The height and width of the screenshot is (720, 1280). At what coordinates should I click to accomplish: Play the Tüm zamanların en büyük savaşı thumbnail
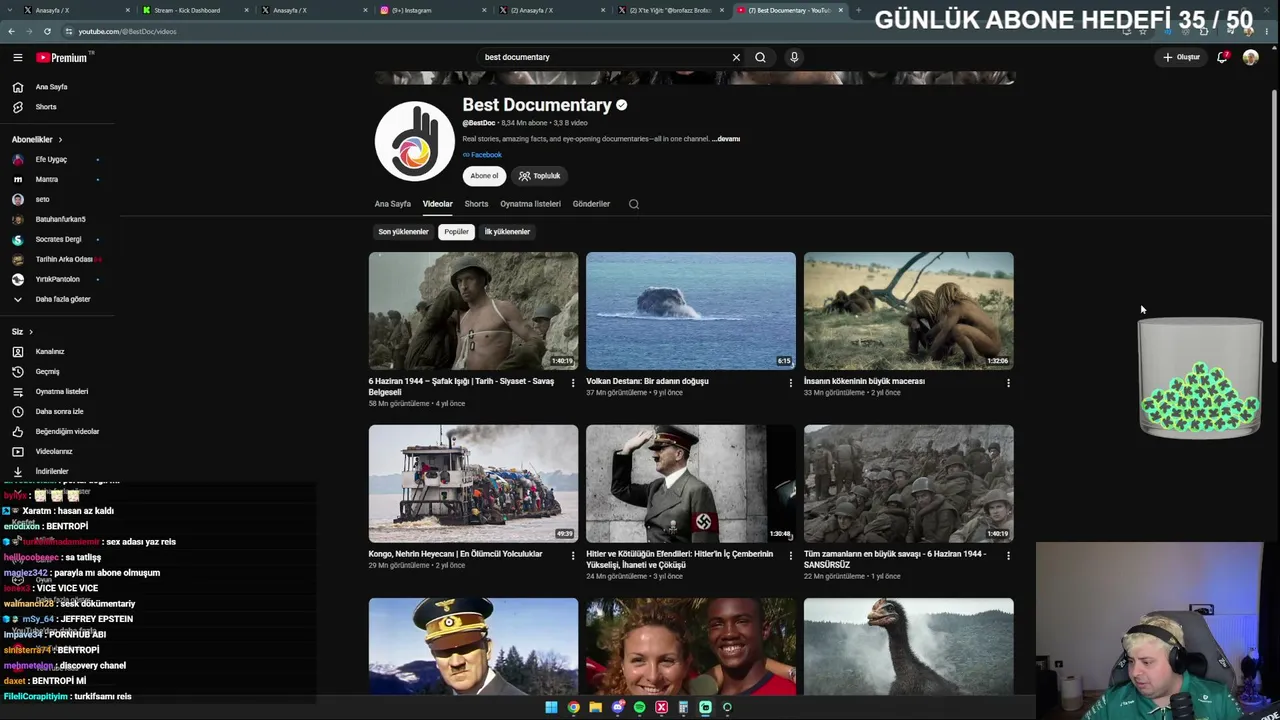click(908, 484)
